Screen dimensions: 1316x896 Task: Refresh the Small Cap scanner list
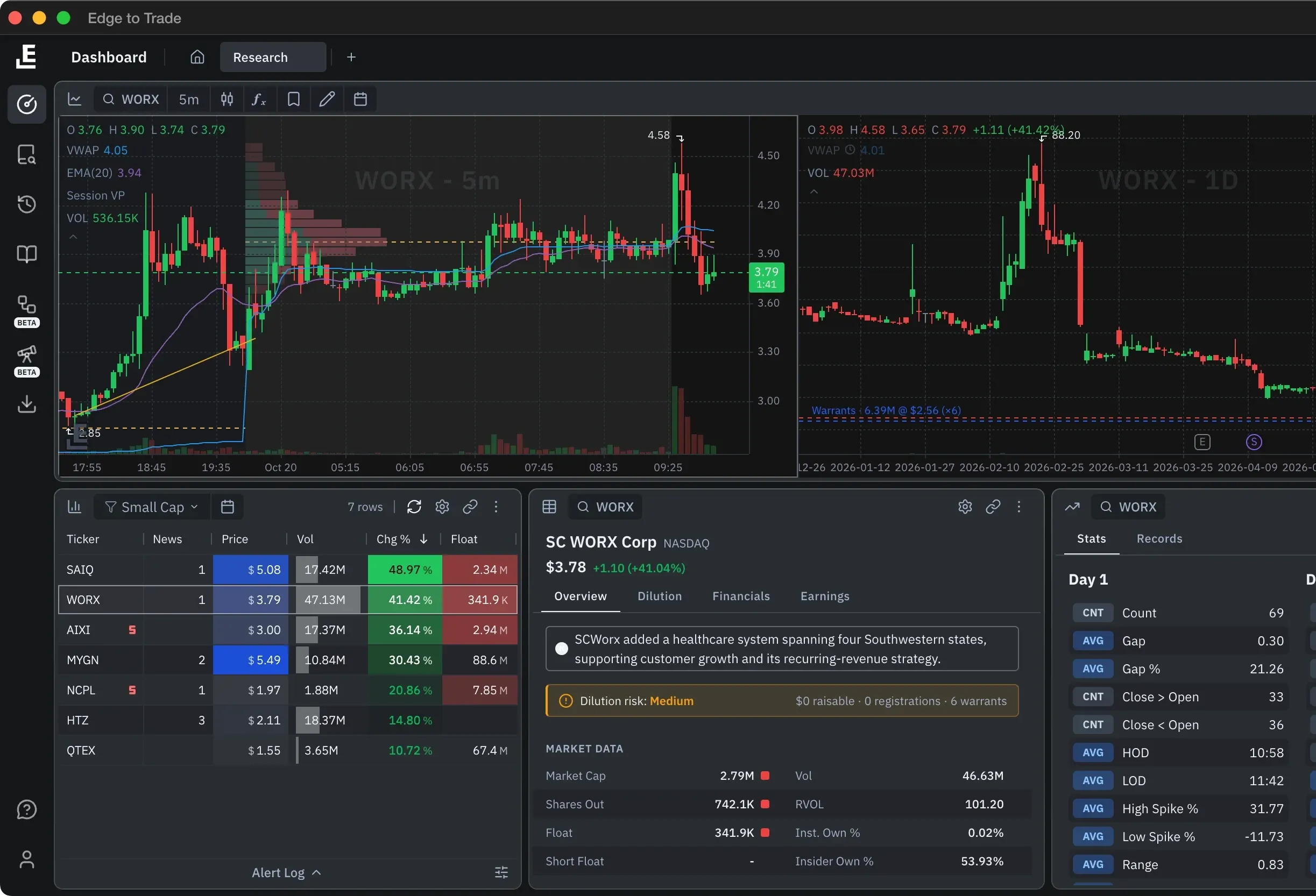pyautogui.click(x=414, y=507)
